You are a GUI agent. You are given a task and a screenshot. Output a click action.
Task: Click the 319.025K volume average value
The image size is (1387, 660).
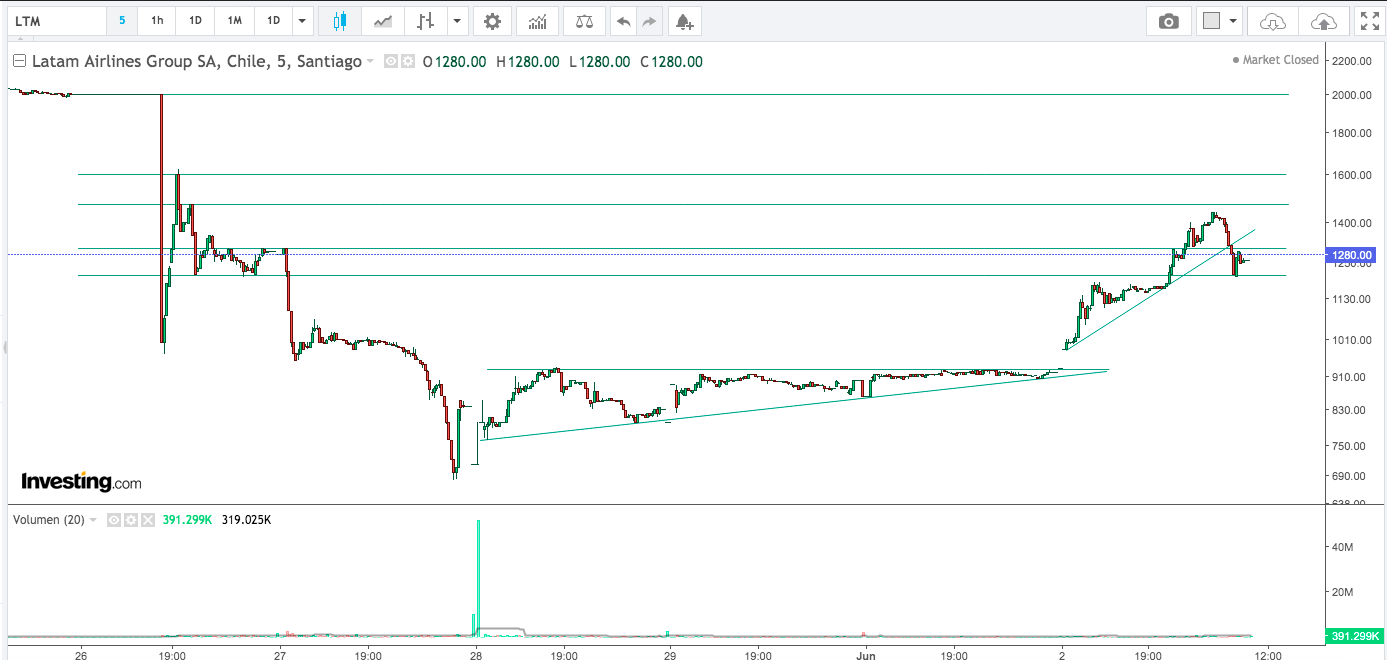(x=247, y=520)
